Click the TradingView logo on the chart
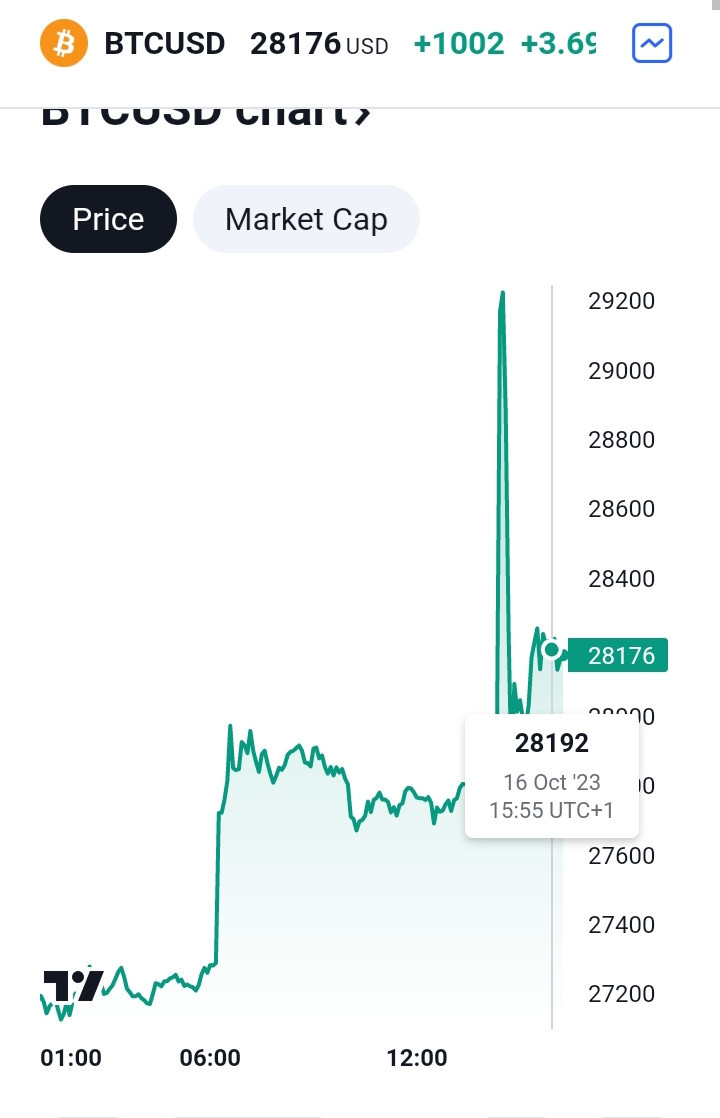The height and width of the screenshot is (1118, 720). [73, 985]
